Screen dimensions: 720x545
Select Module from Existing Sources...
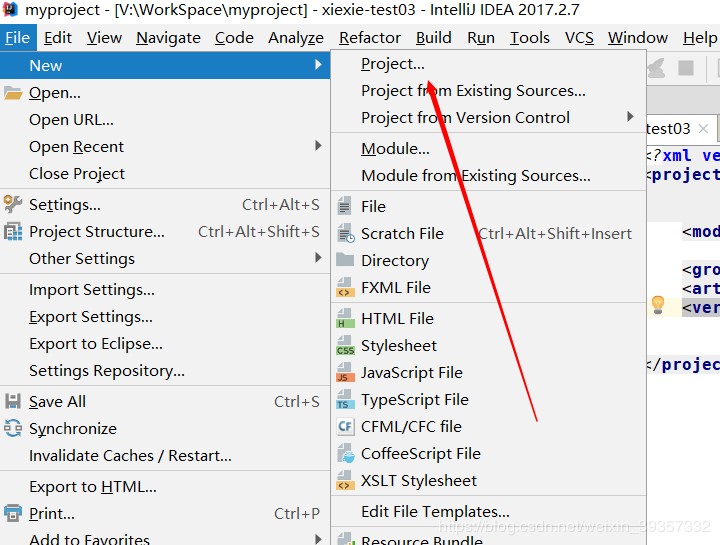tap(476, 175)
